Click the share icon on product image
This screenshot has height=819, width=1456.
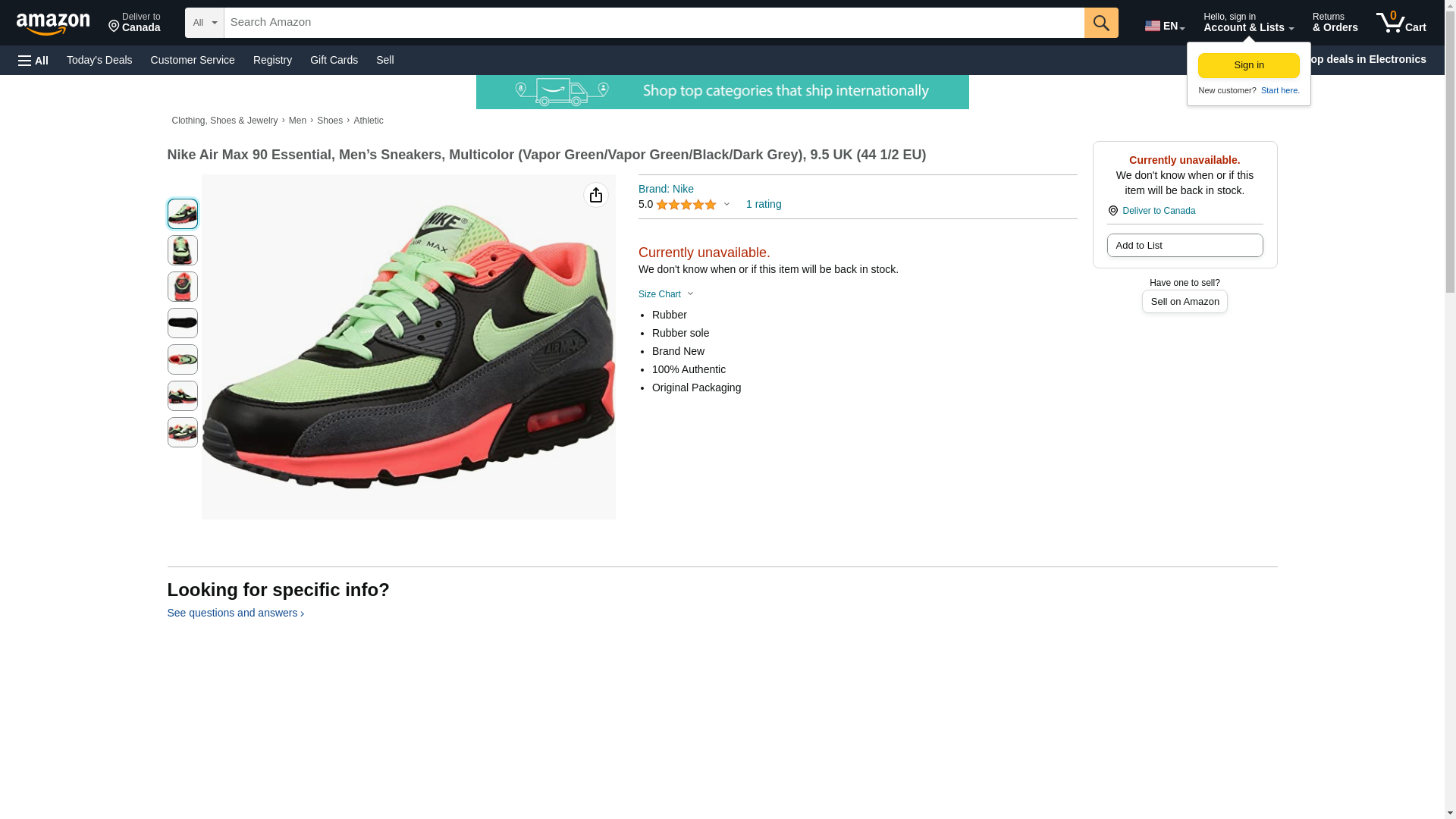[595, 196]
